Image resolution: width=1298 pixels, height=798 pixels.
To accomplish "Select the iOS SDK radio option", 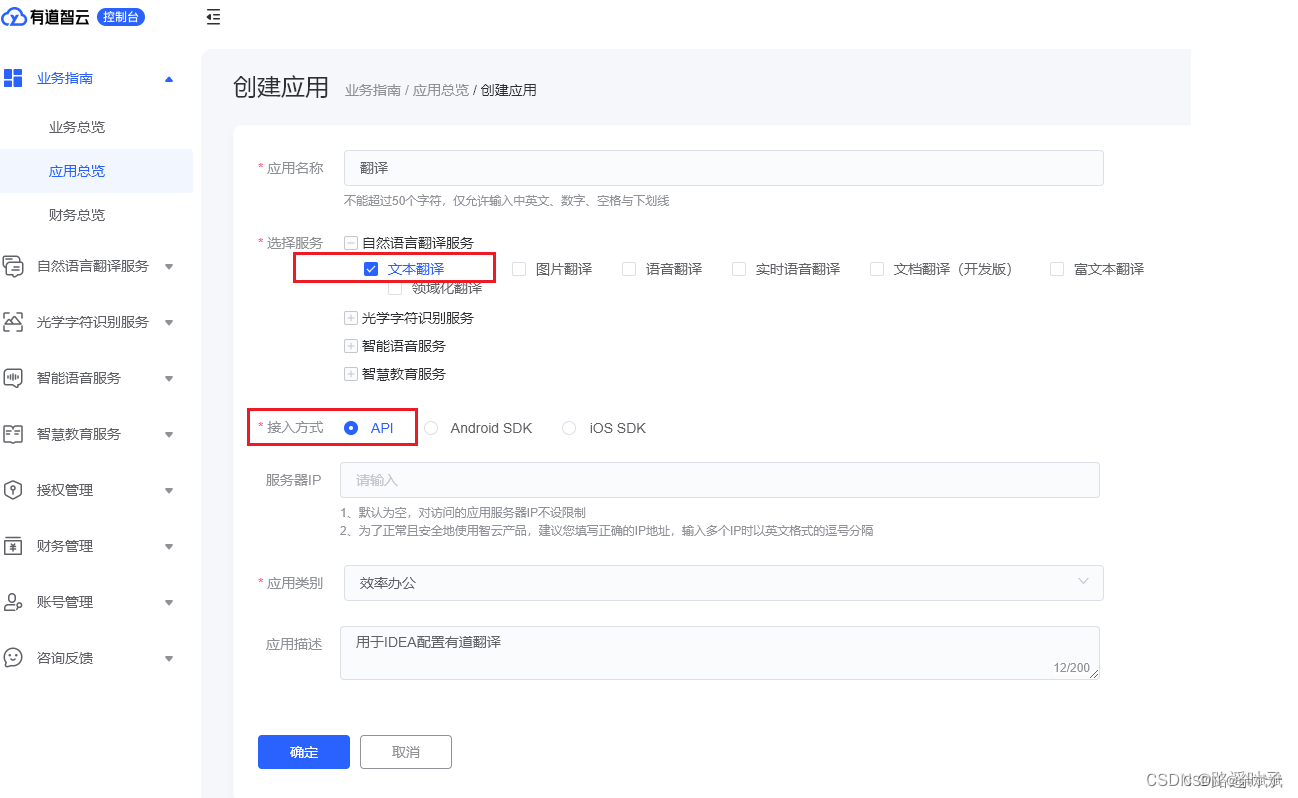I will click(569, 428).
